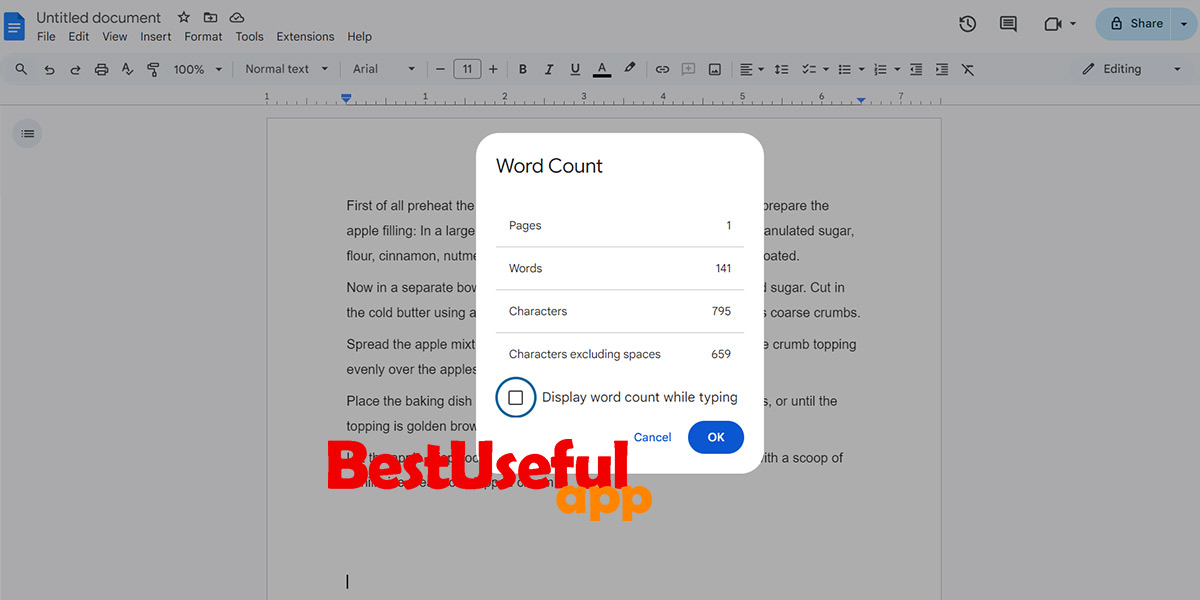1200x600 pixels.
Task: Enable Display word count while typing
Action: [516, 398]
